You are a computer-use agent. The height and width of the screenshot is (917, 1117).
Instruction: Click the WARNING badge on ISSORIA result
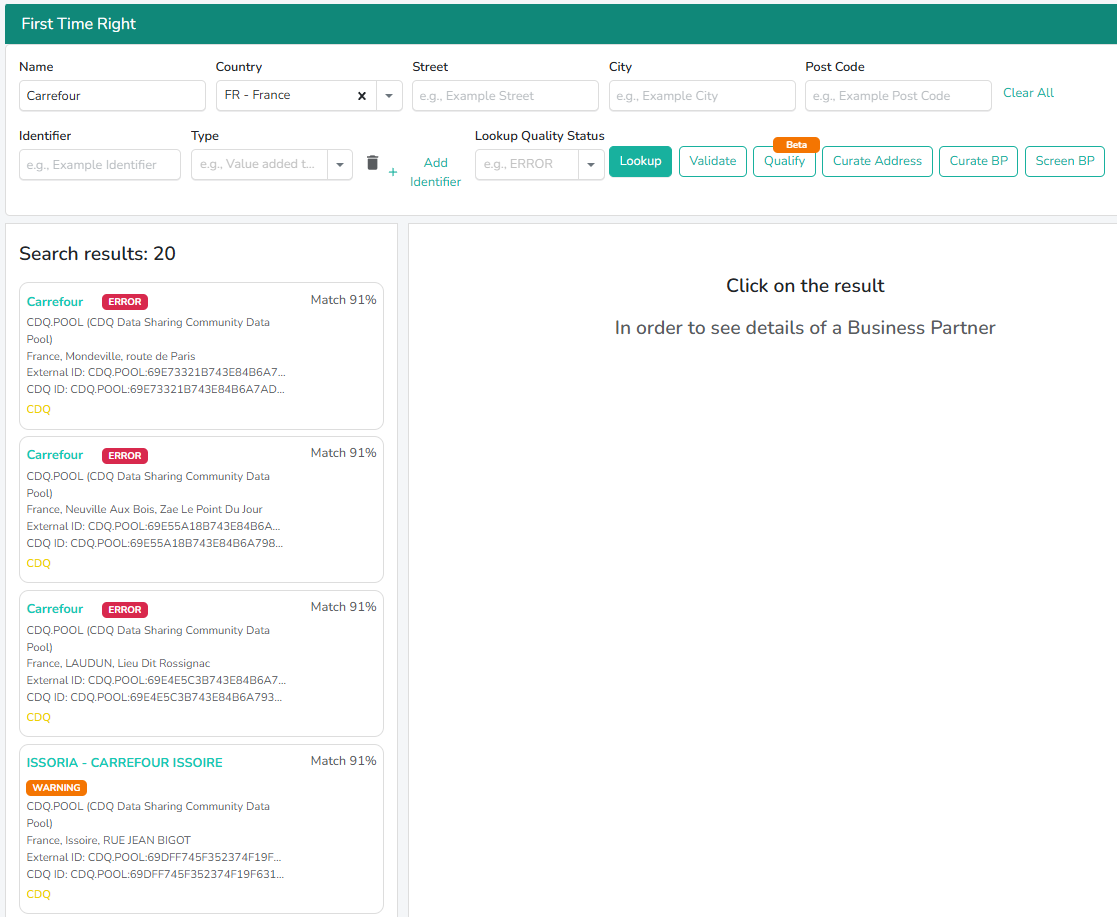coord(56,787)
